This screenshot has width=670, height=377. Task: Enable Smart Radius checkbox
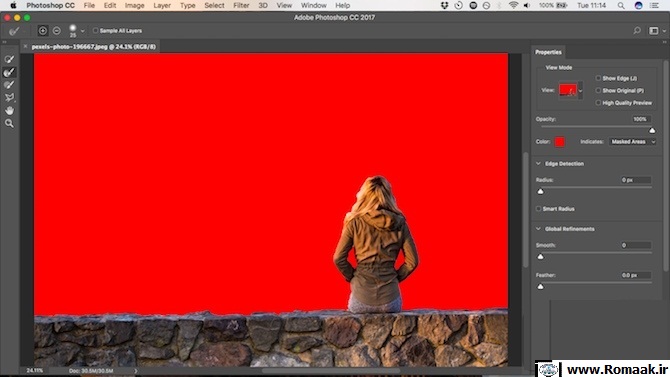(538, 209)
